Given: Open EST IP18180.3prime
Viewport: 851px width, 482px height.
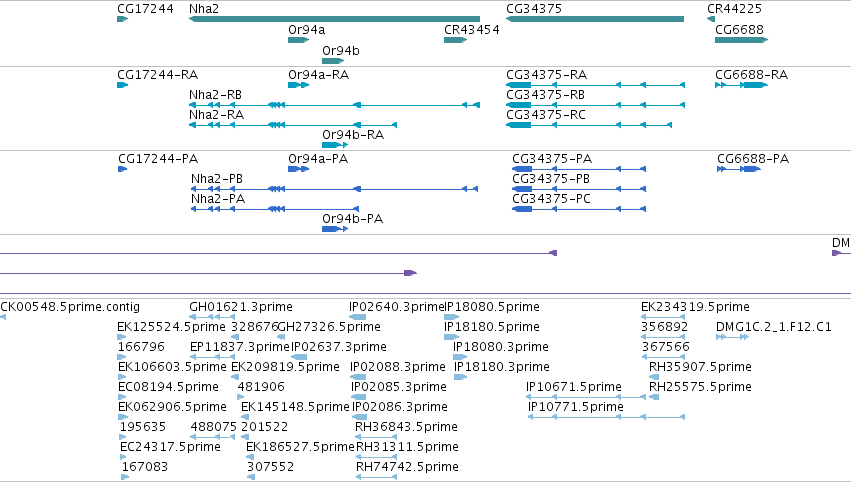Looking at the screenshot, I should (x=502, y=367).
